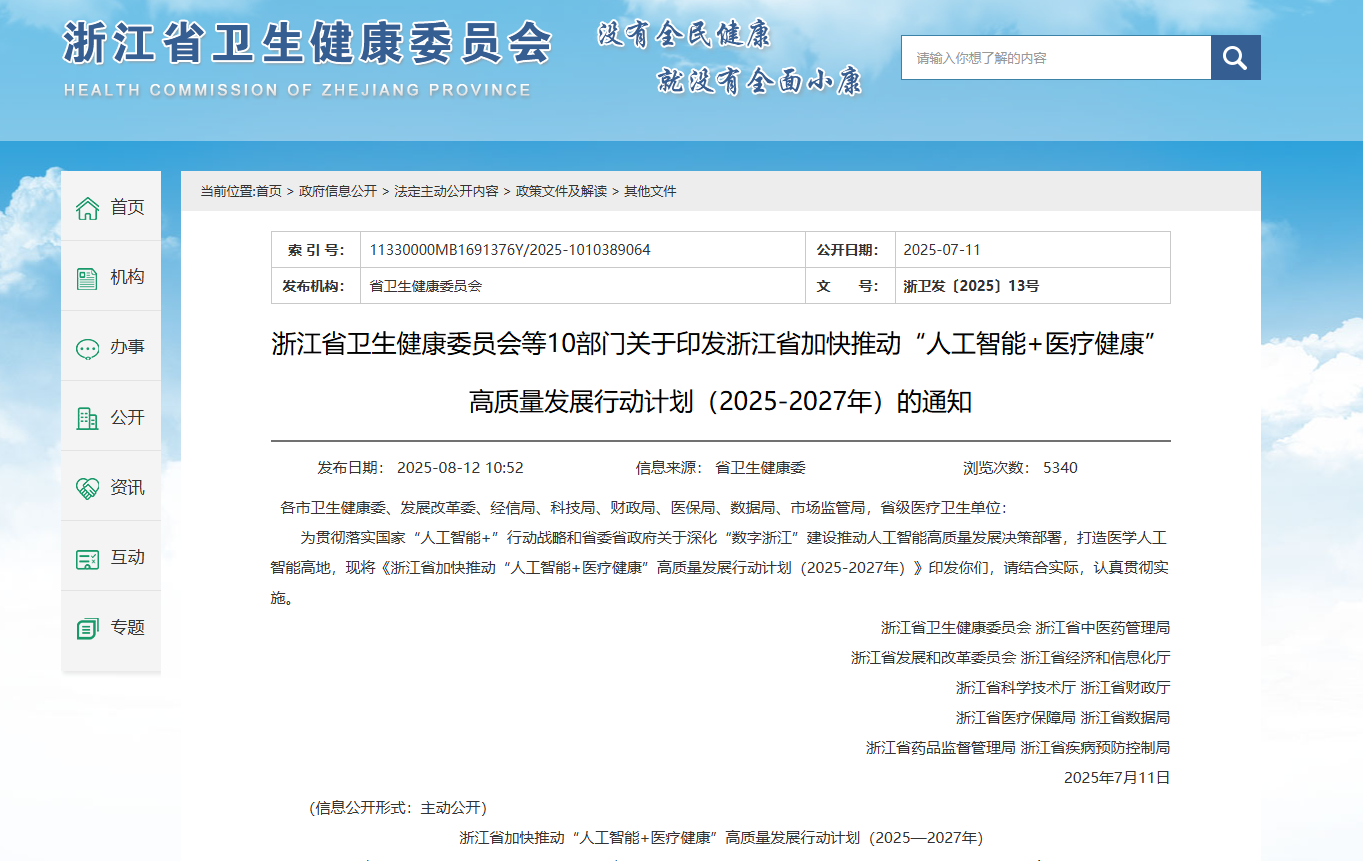The width and height of the screenshot is (1363, 861).
Task: Click the 首页 breadcrumb link
Action: pos(271,191)
